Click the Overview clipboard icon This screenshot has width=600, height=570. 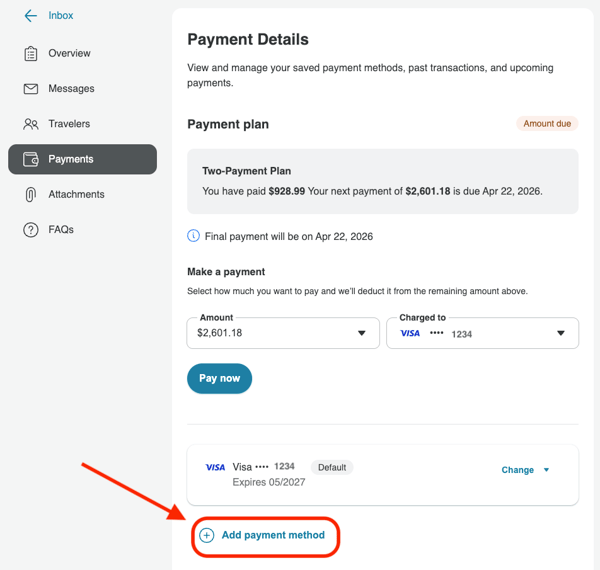pos(31,54)
